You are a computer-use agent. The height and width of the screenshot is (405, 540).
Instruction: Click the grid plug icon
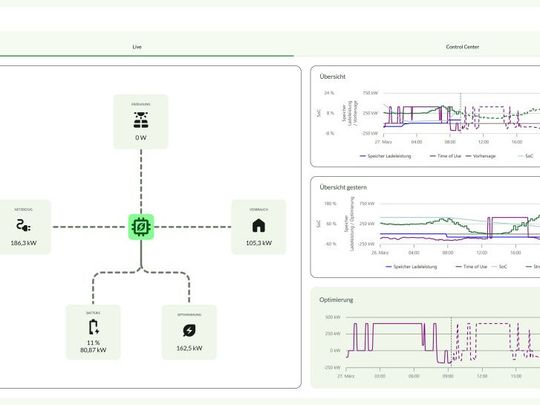tap(23, 226)
